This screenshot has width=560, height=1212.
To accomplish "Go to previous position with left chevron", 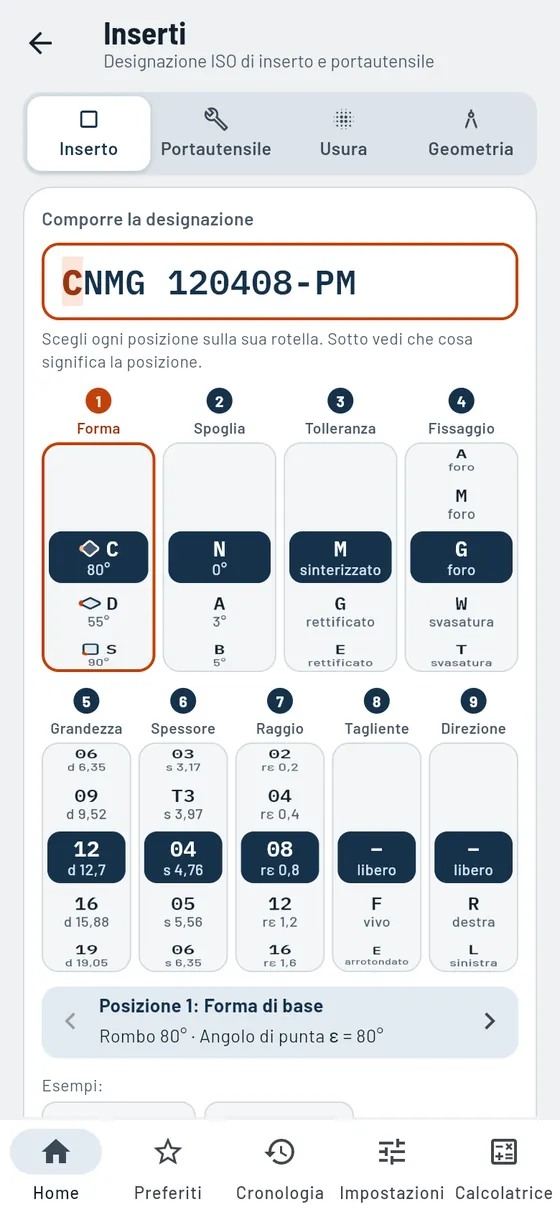I will pos(70,1021).
